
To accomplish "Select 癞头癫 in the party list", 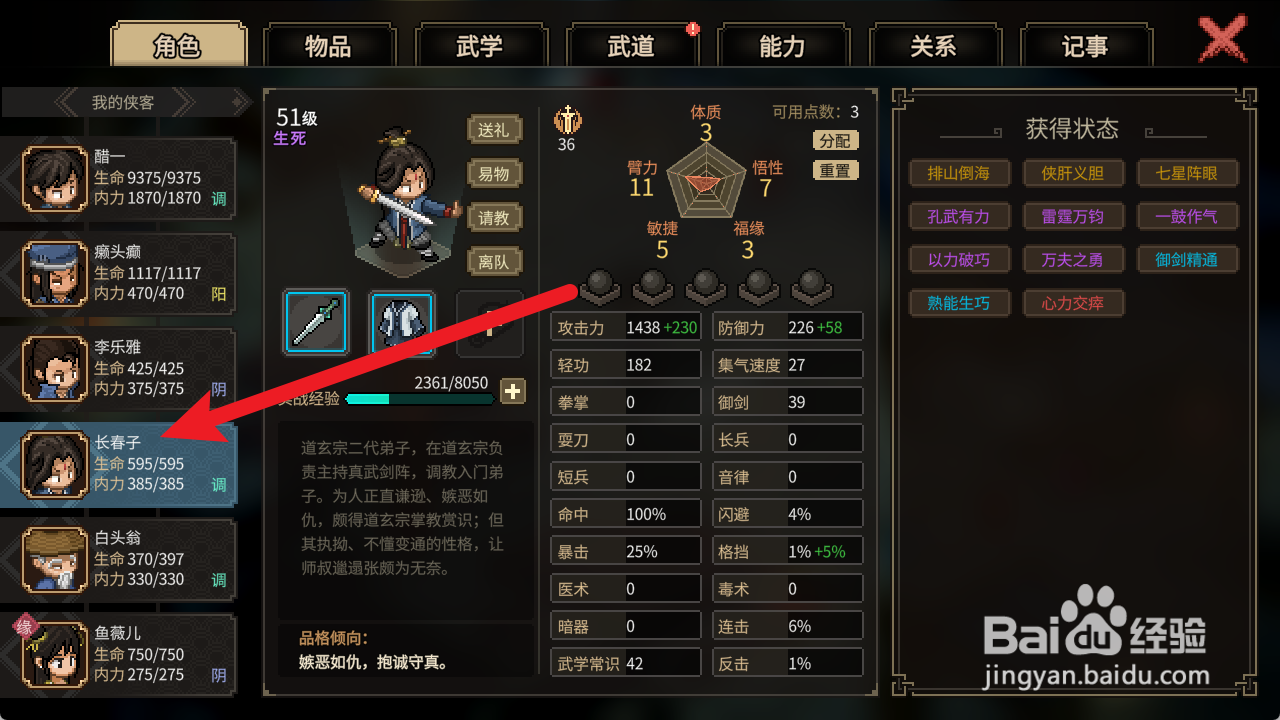I will [x=119, y=273].
